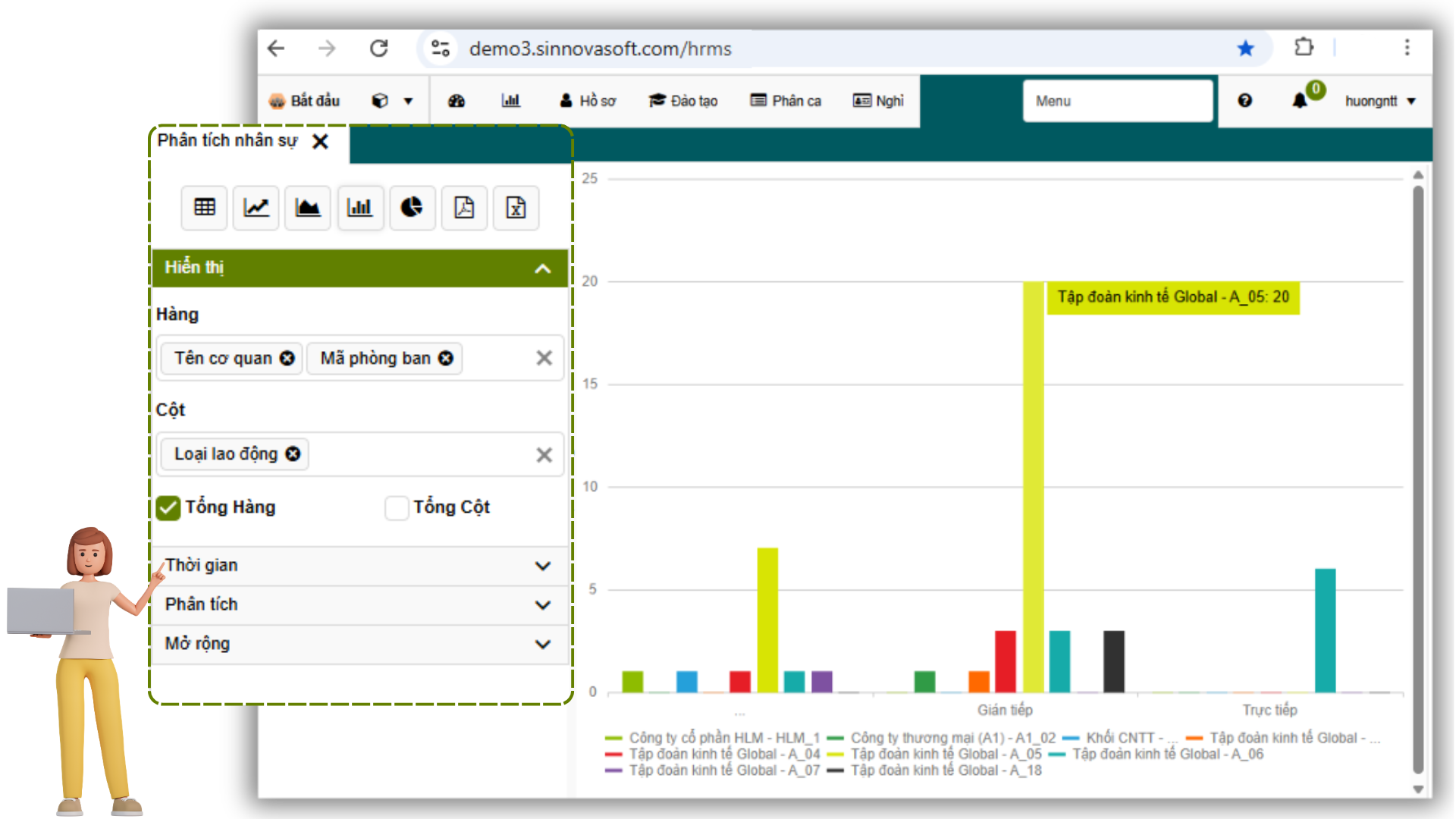Toggle legend Tập đoàn kinh tế Global - A_05
Screen dimensions: 1456x819
tap(934, 754)
